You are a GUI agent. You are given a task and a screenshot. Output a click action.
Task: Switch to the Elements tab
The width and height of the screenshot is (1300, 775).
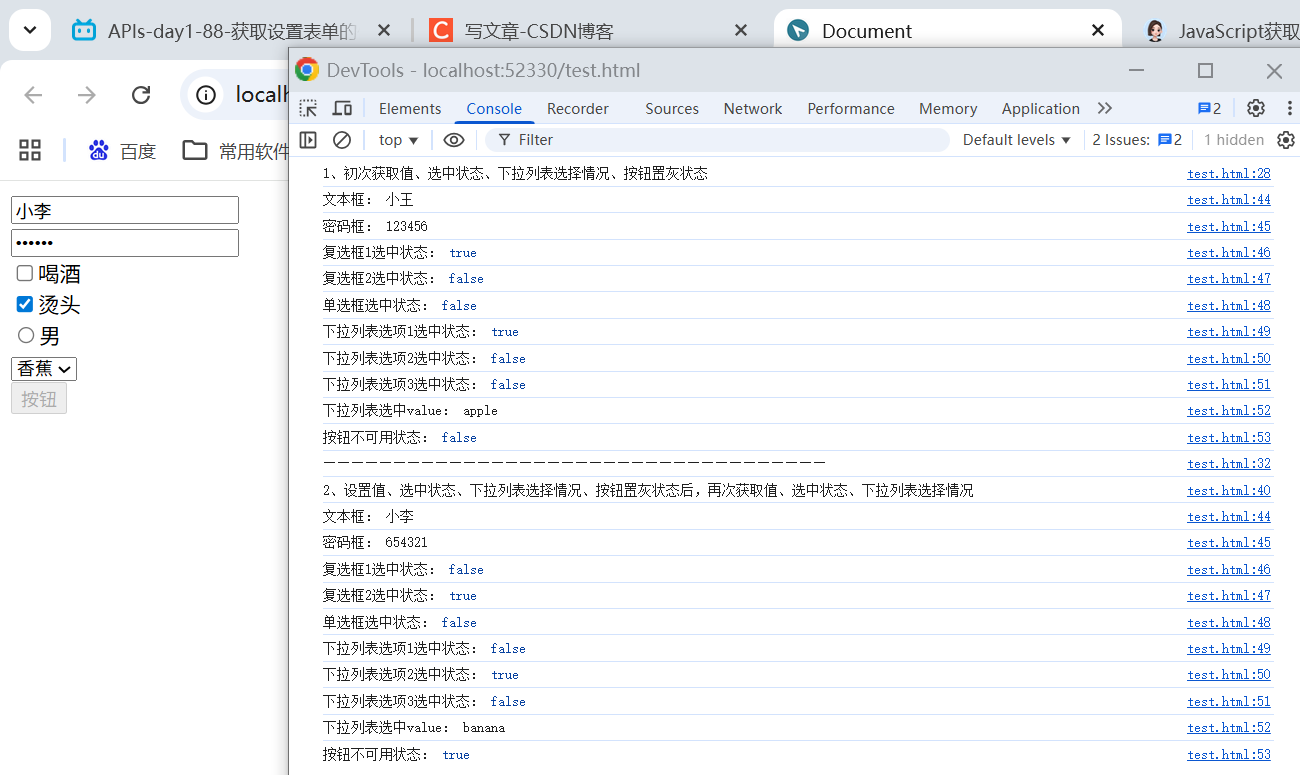(410, 109)
